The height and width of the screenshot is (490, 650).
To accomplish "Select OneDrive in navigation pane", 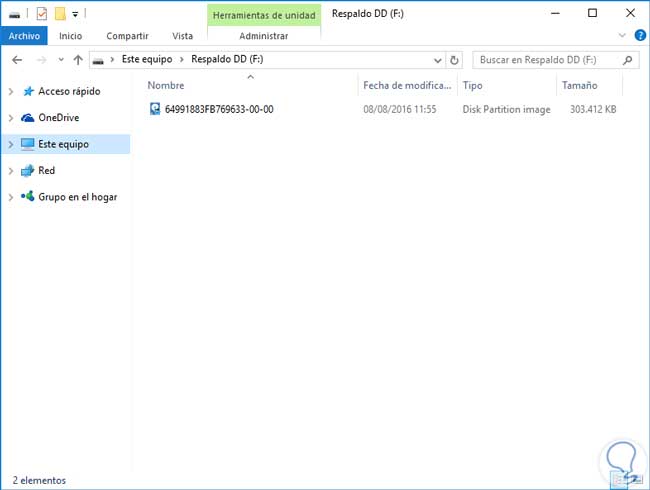I will point(58,118).
